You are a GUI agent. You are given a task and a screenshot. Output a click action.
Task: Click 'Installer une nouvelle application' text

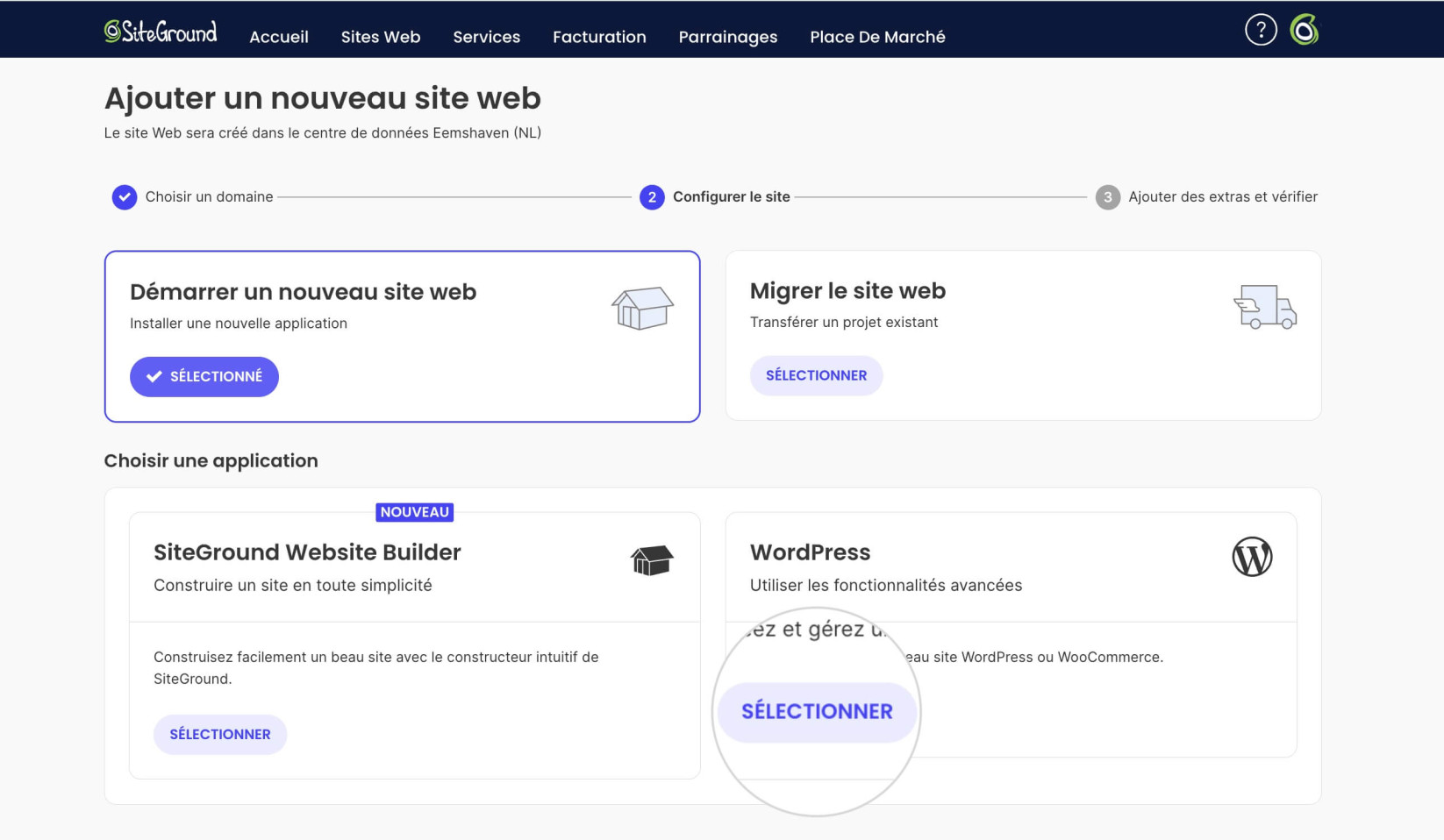(x=239, y=324)
